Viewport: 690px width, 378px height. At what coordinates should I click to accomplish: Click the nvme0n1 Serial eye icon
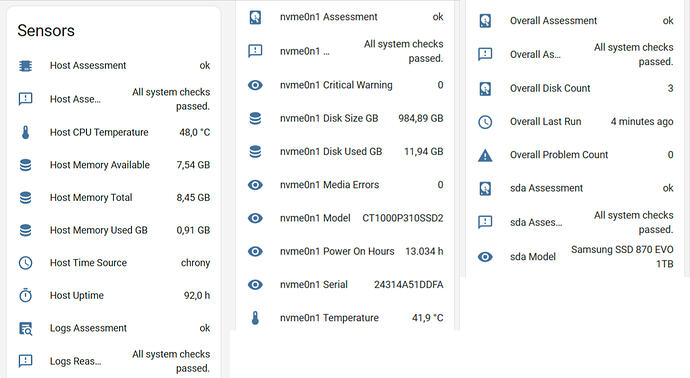click(x=255, y=285)
